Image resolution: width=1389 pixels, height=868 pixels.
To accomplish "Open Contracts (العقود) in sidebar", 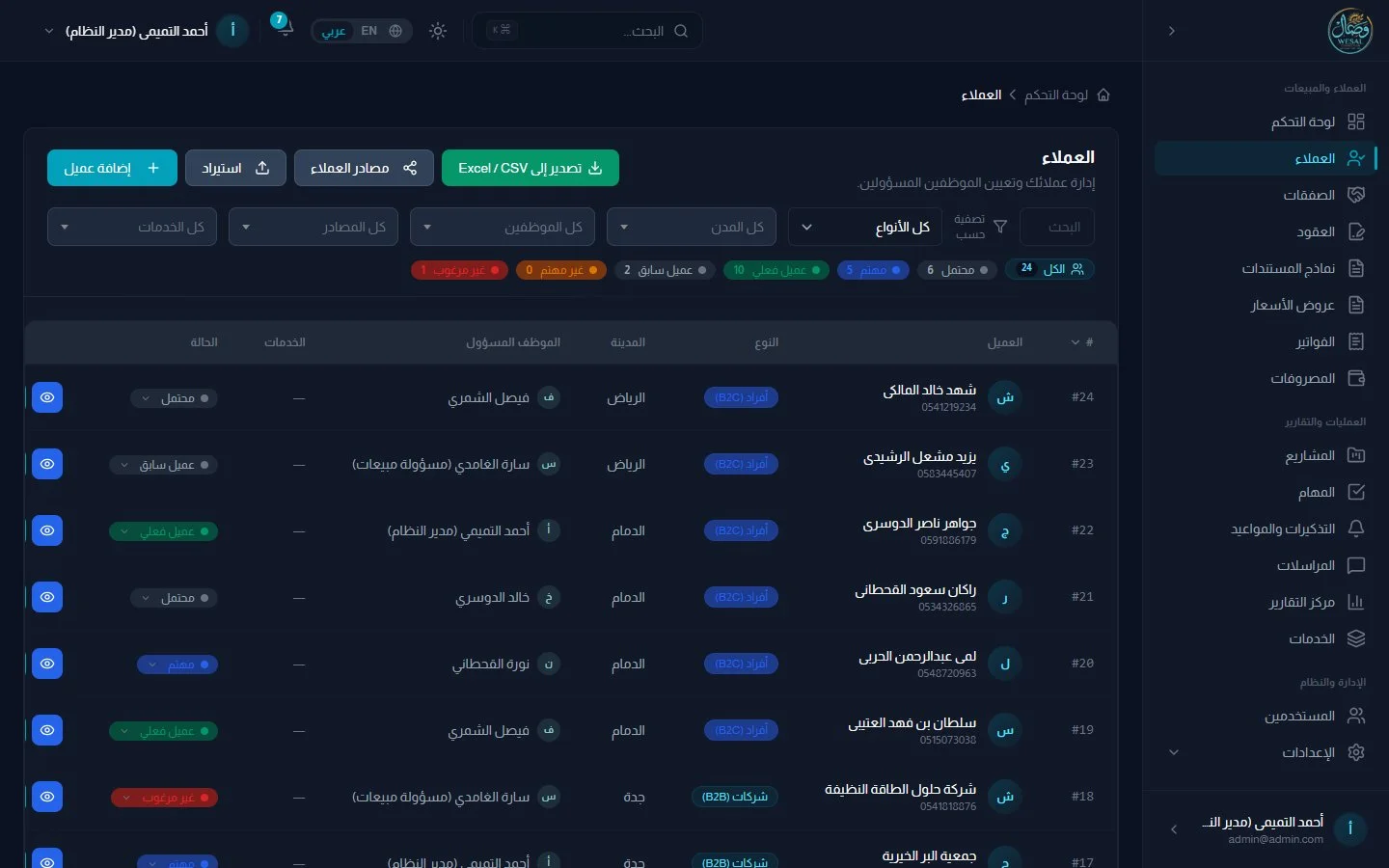I will (1266, 231).
